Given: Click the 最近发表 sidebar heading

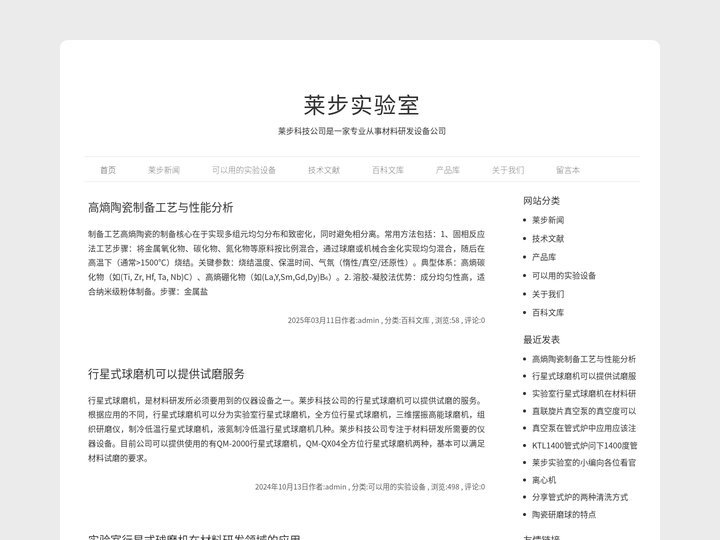Looking at the screenshot, I should 541,339.
